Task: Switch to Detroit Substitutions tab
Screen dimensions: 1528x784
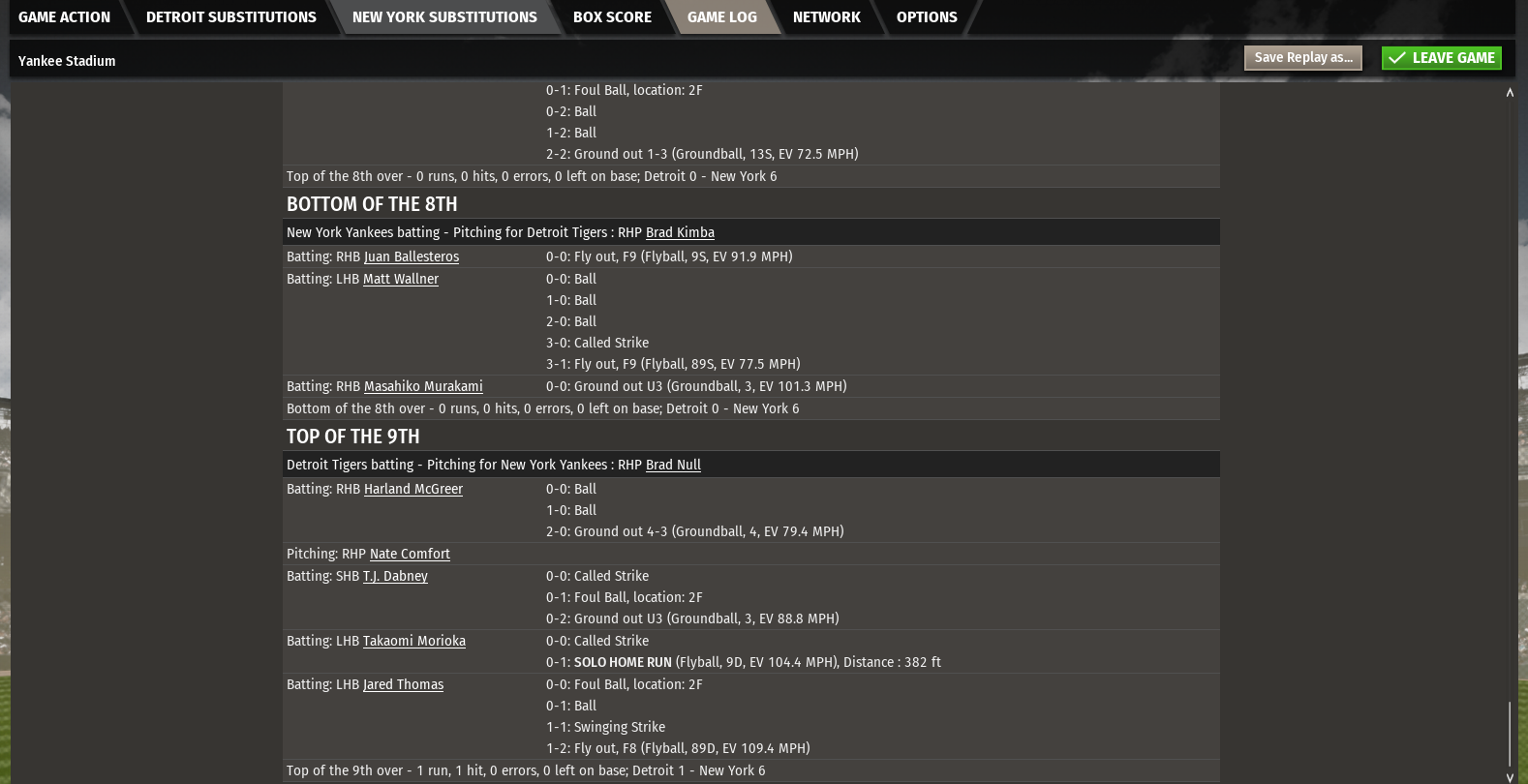Action: pos(230,16)
